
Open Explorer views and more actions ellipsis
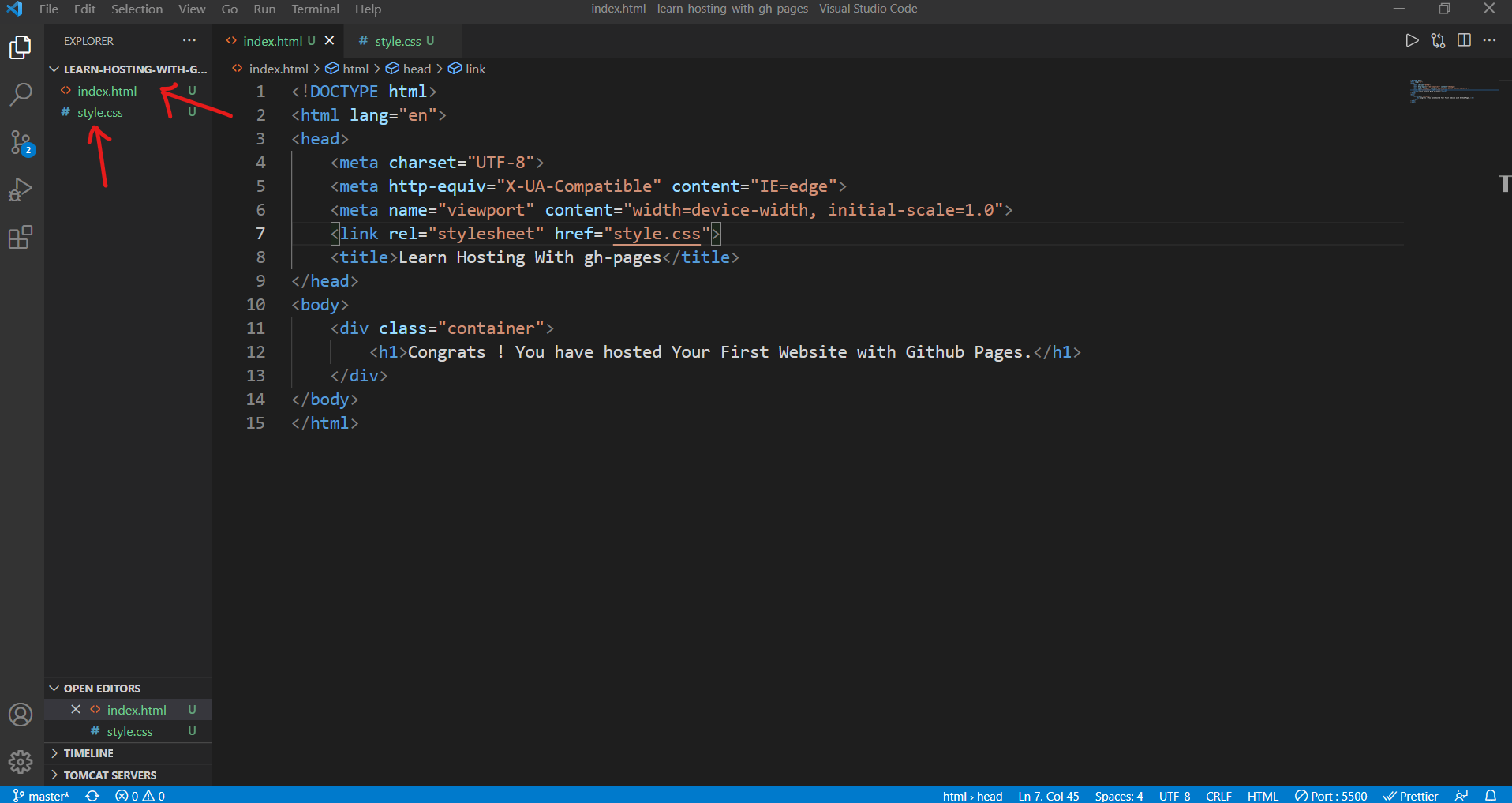click(189, 40)
